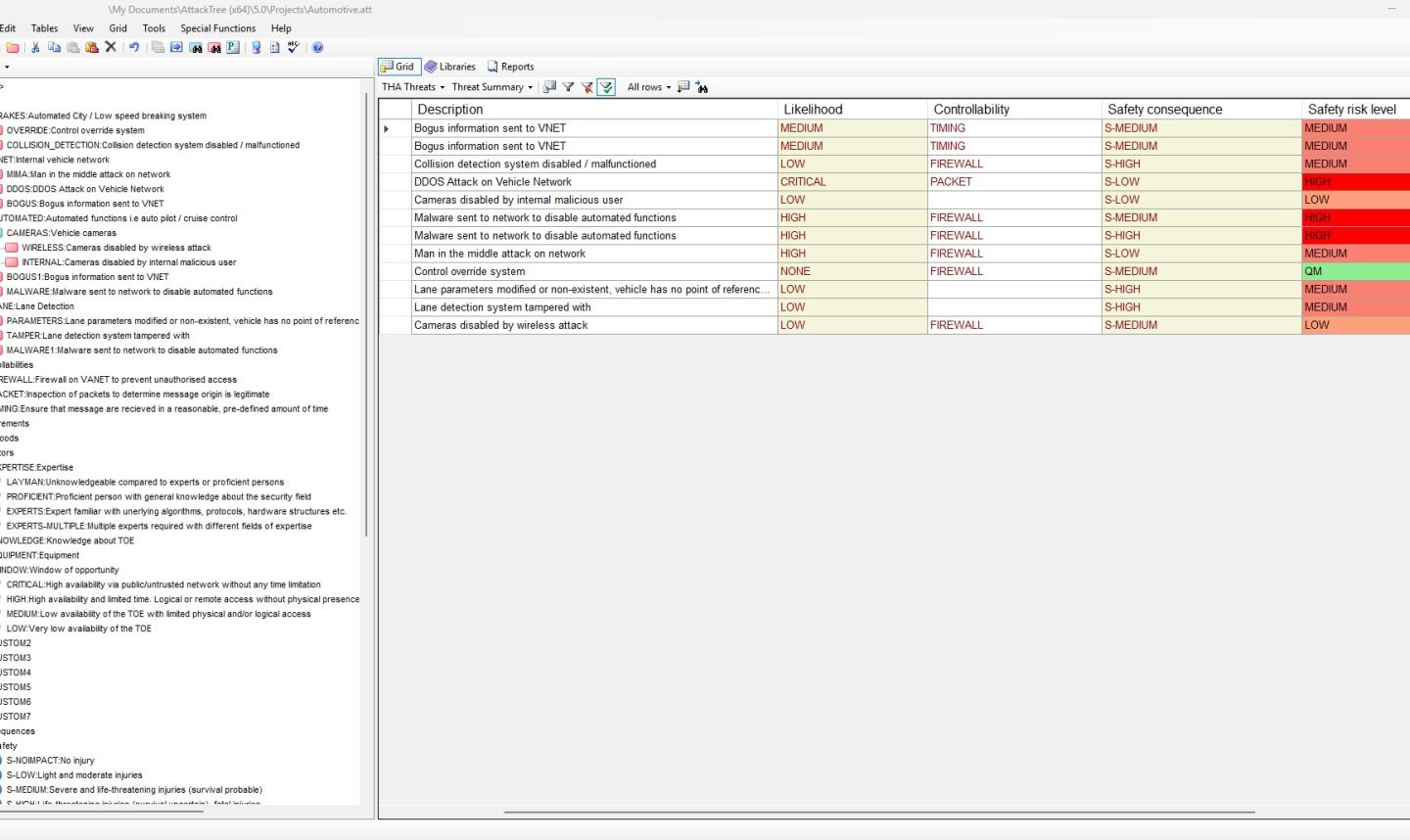Copy the selection with the Copy toolbar icon

54,47
